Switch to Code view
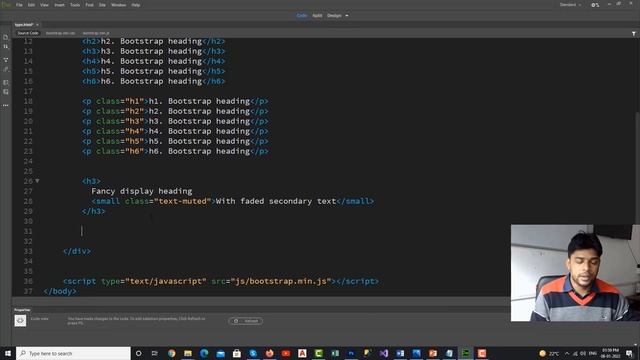640x360 pixels. [302, 16]
